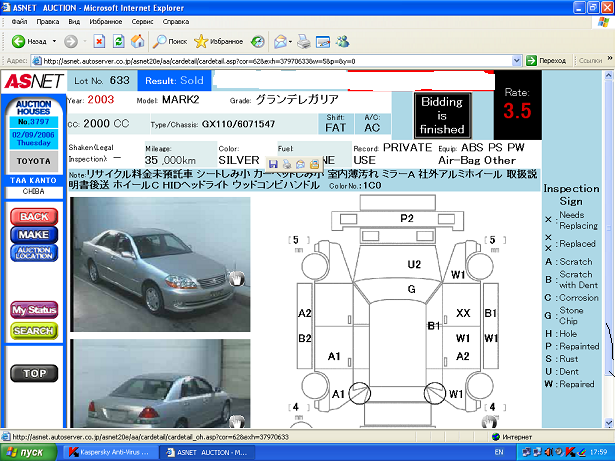Open the Back history dropdown arrow
This screenshot has width=615, height=461.
pyautogui.click(x=54, y=41)
